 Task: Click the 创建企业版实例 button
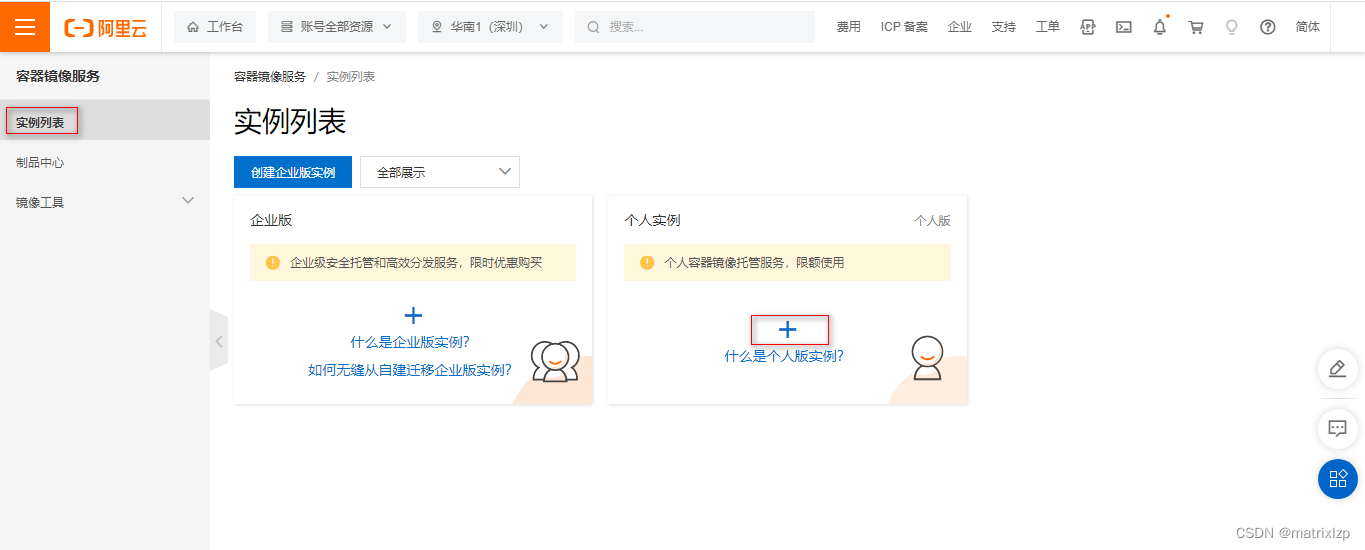(x=293, y=172)
